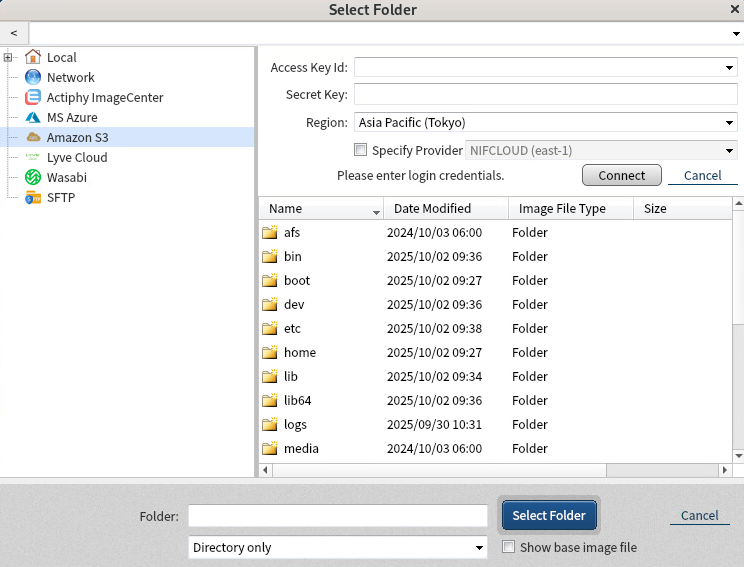
Task: Select the Wasabi storage icon
Action: coord(33,177)
